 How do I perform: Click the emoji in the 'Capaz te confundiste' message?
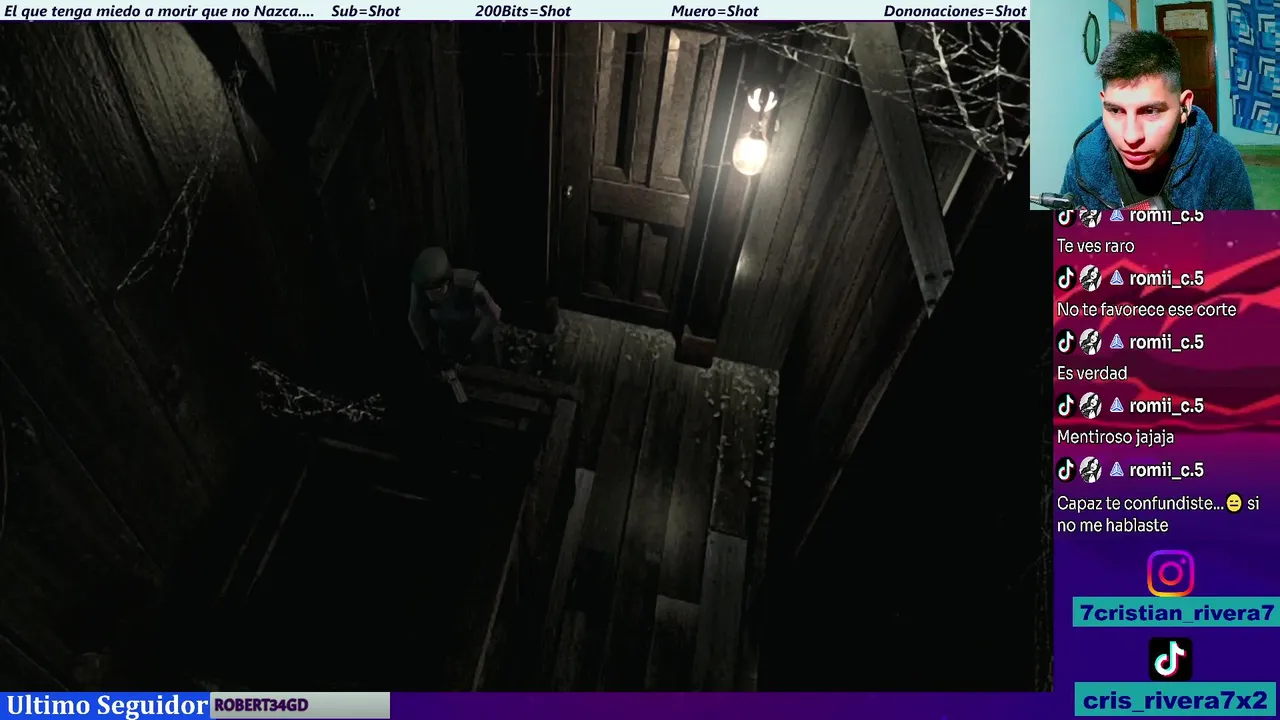(x=1234, y=504)
